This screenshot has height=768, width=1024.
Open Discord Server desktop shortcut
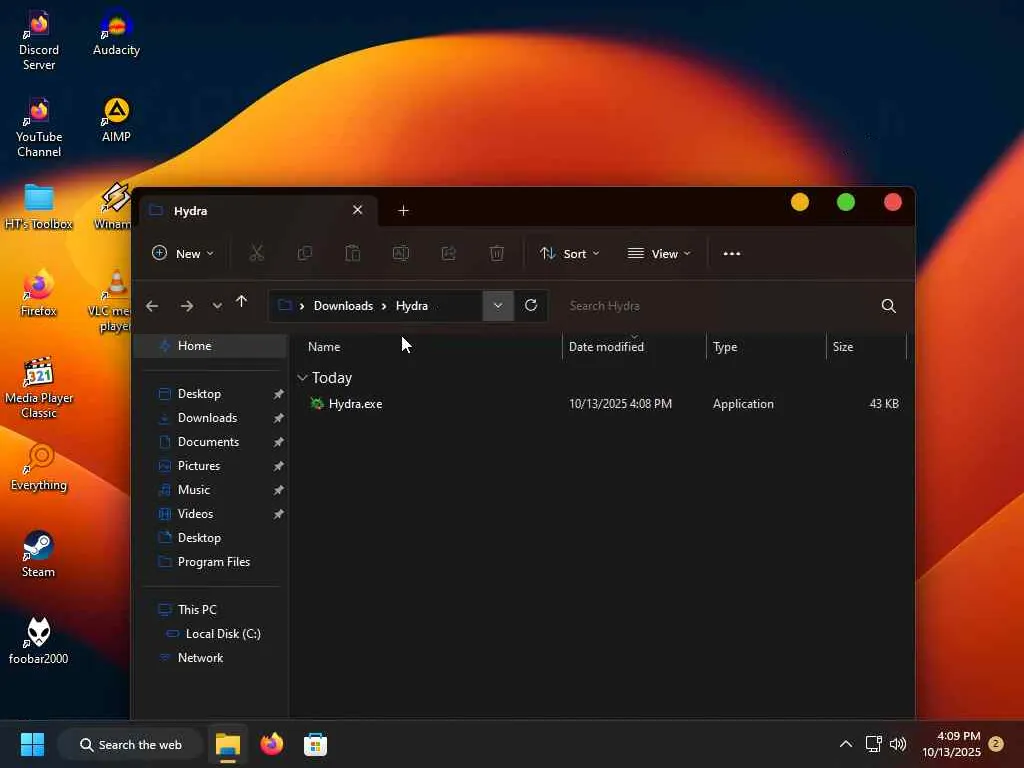coord(39,40)
